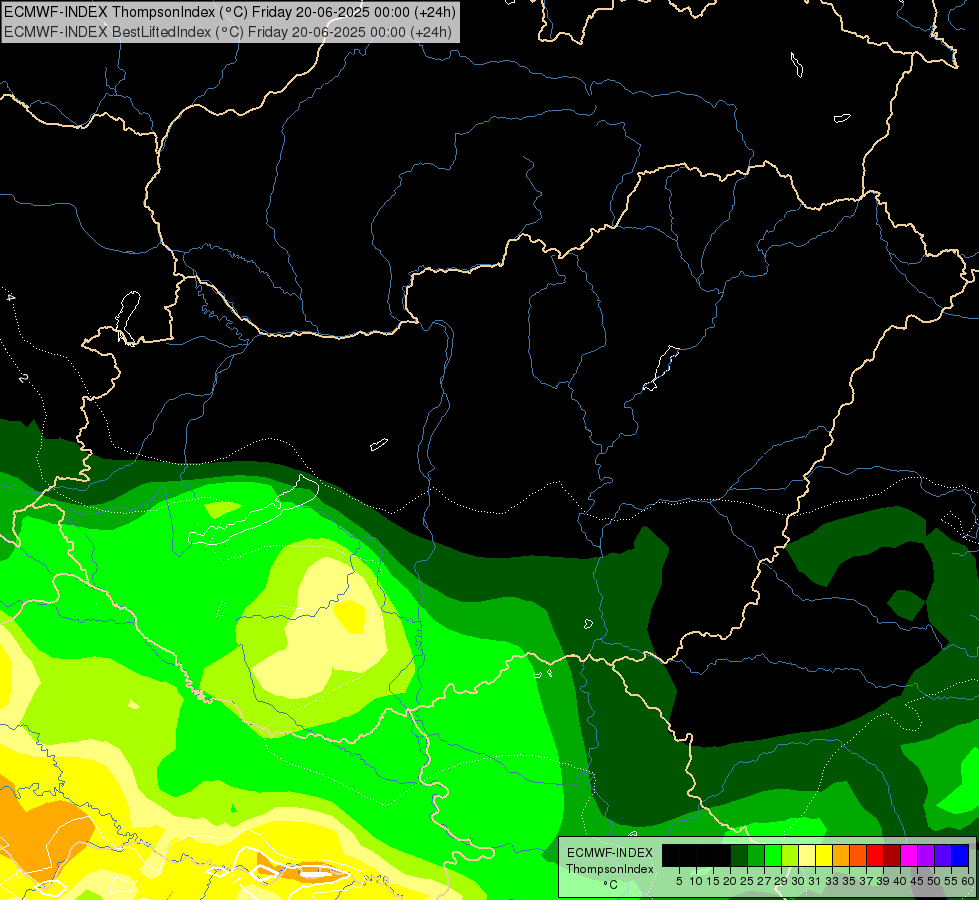Image resolution: width=979 pixels, height=900 pixels.
Task: Click 'ECMWF-INDEX' label inside the legend box
Action: [610, 853]
